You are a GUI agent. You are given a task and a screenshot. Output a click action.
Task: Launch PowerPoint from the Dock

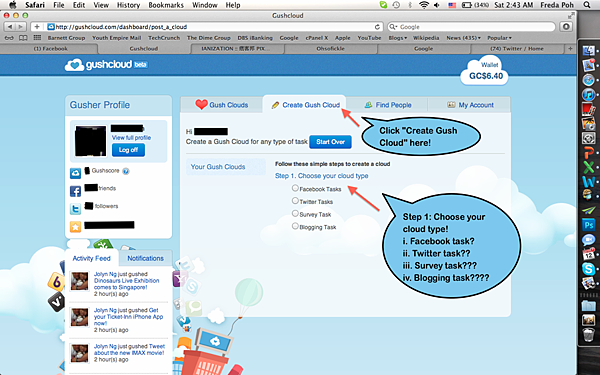tap(588, 152)
